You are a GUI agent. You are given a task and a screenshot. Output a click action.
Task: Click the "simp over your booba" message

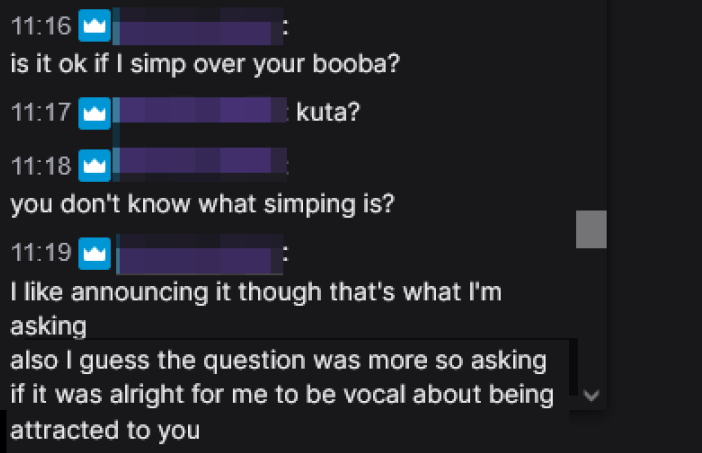(205, 66)
